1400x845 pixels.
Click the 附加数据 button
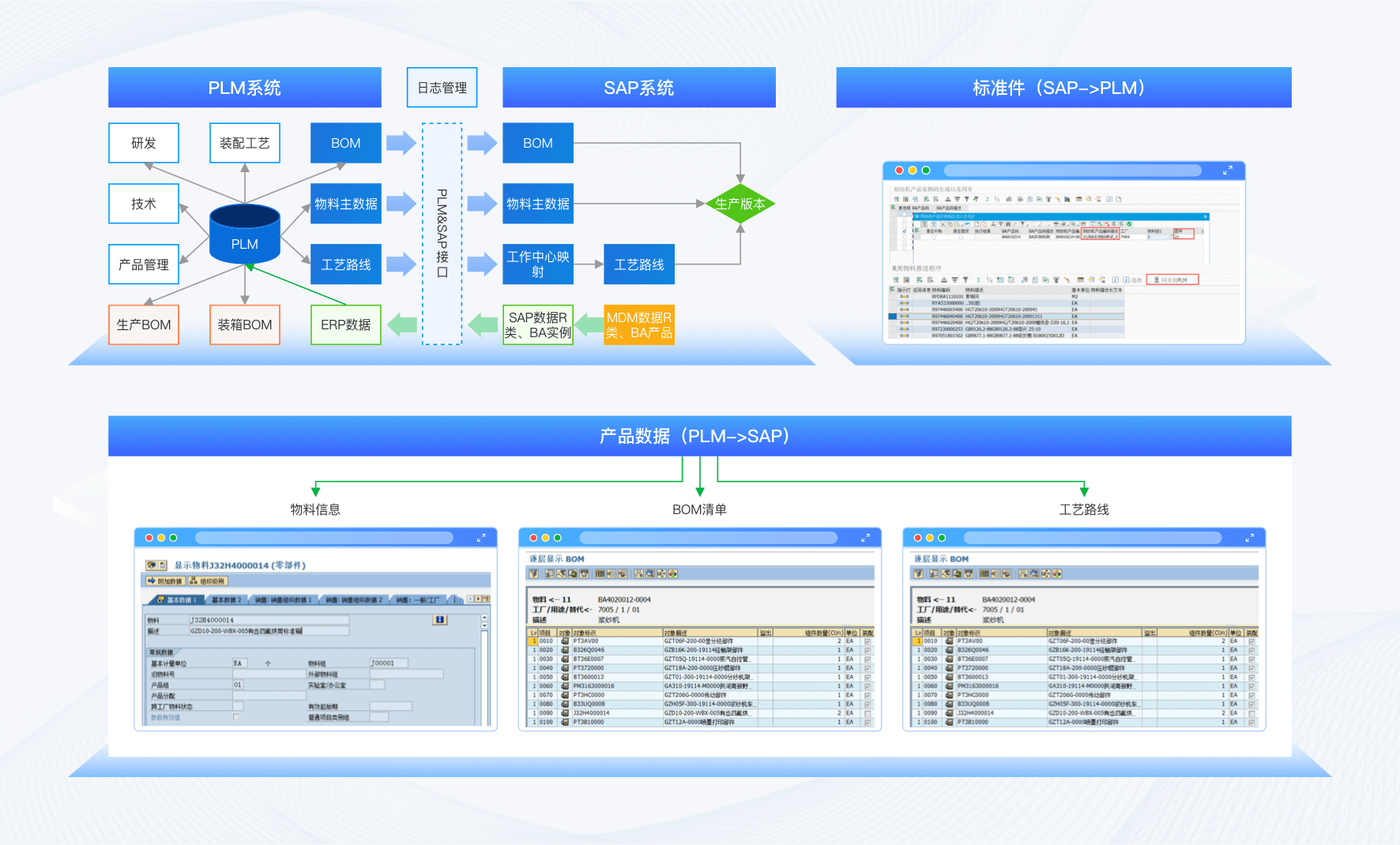coord(165,581)
